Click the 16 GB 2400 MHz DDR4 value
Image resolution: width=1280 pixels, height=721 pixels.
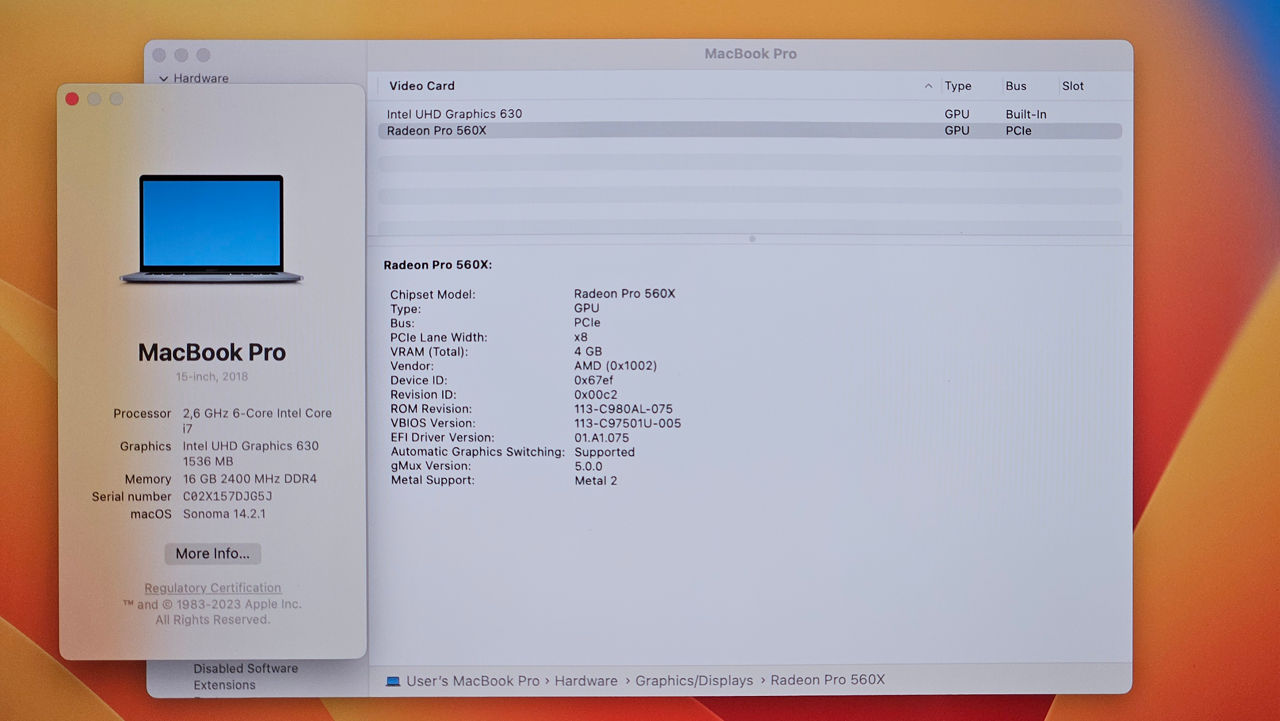[x=250, y=479]
